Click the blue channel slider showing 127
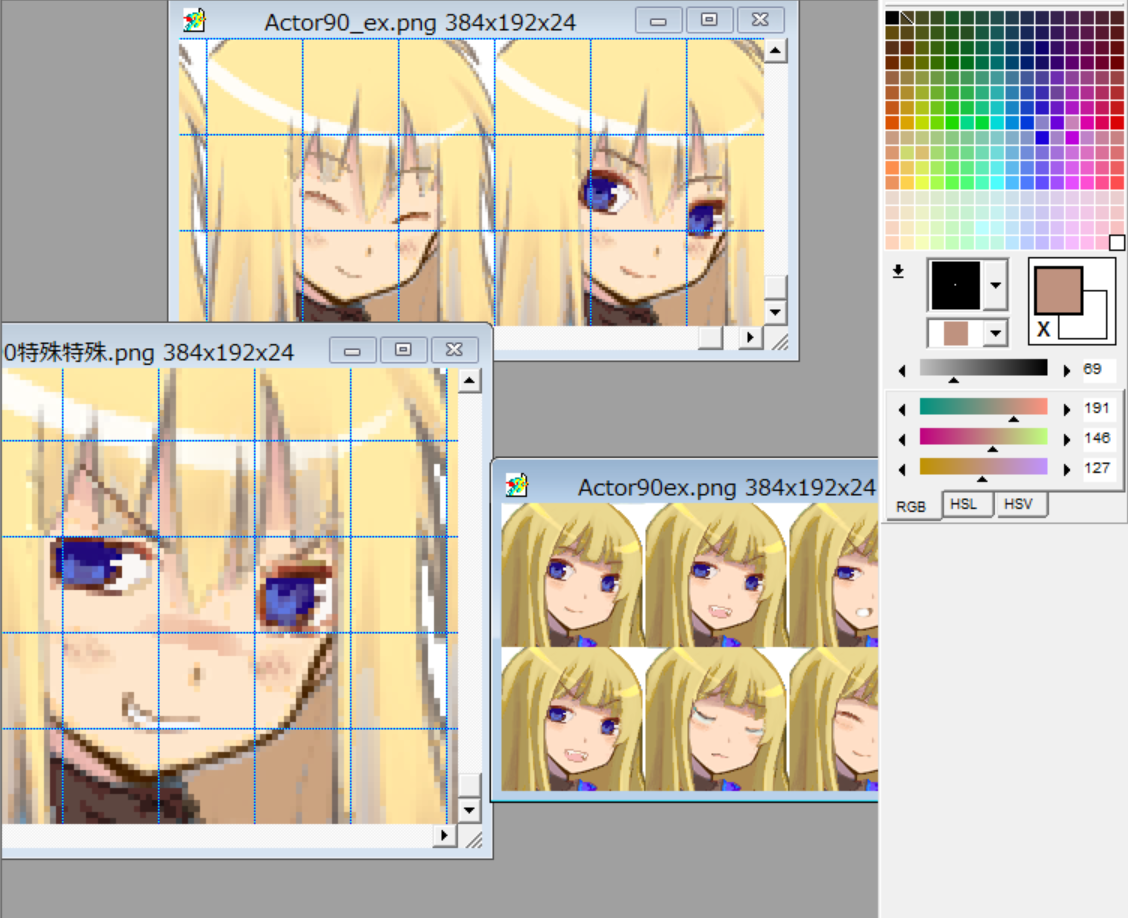 [983, 466]
